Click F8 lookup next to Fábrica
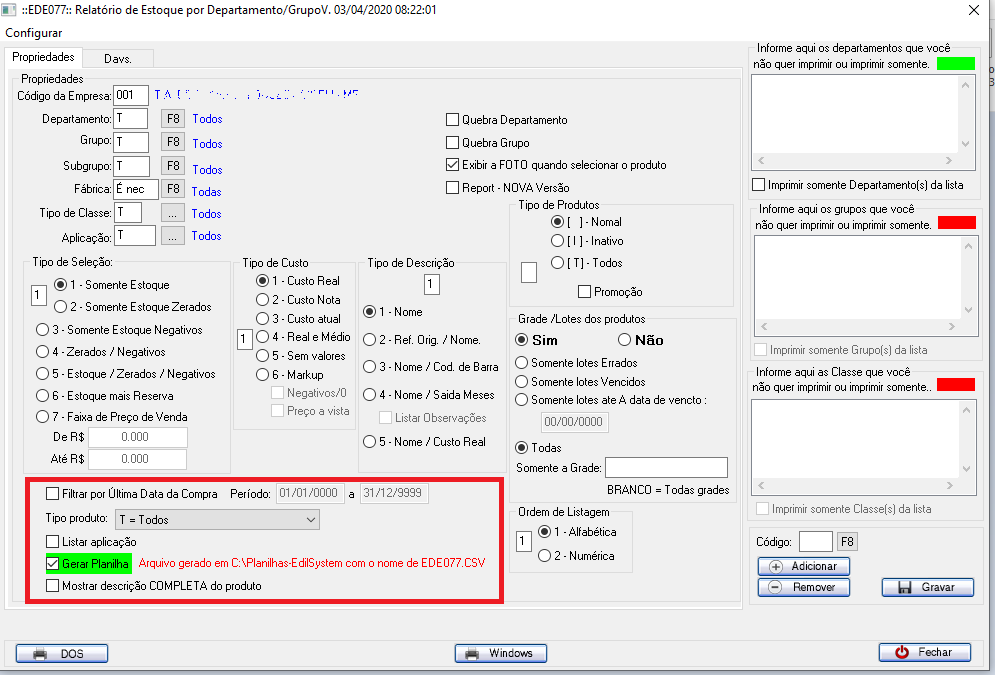The height and width of the screenshot is (675, 995). tap(173, 188)
